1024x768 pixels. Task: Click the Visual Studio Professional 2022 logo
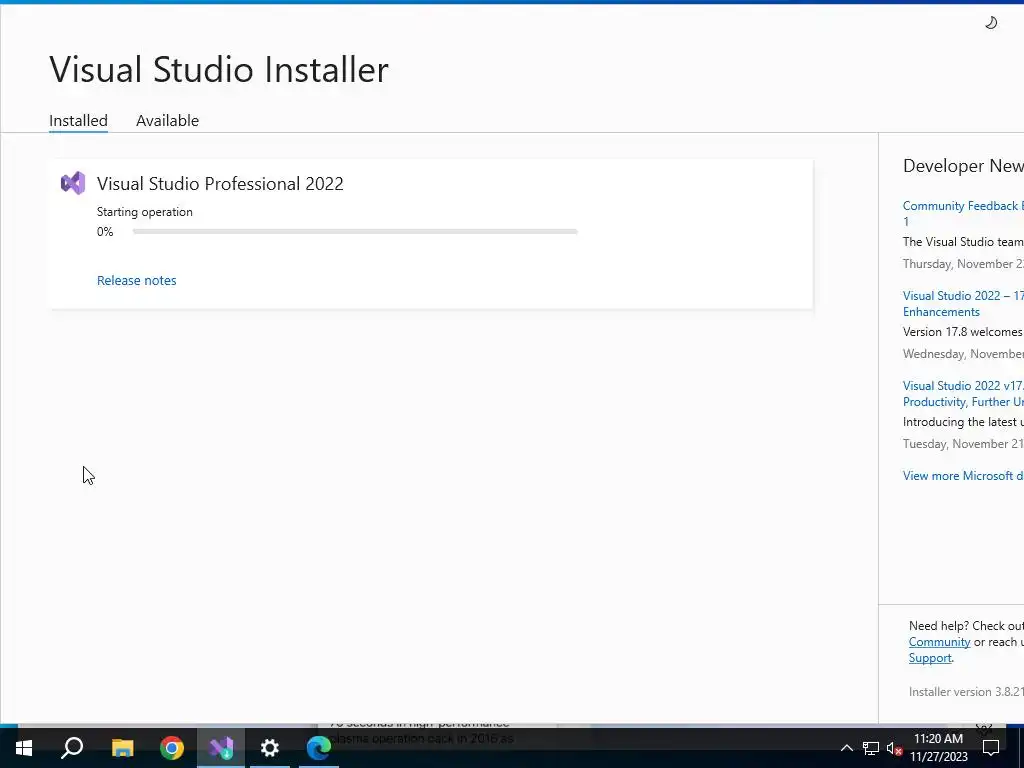pos(73,184)
